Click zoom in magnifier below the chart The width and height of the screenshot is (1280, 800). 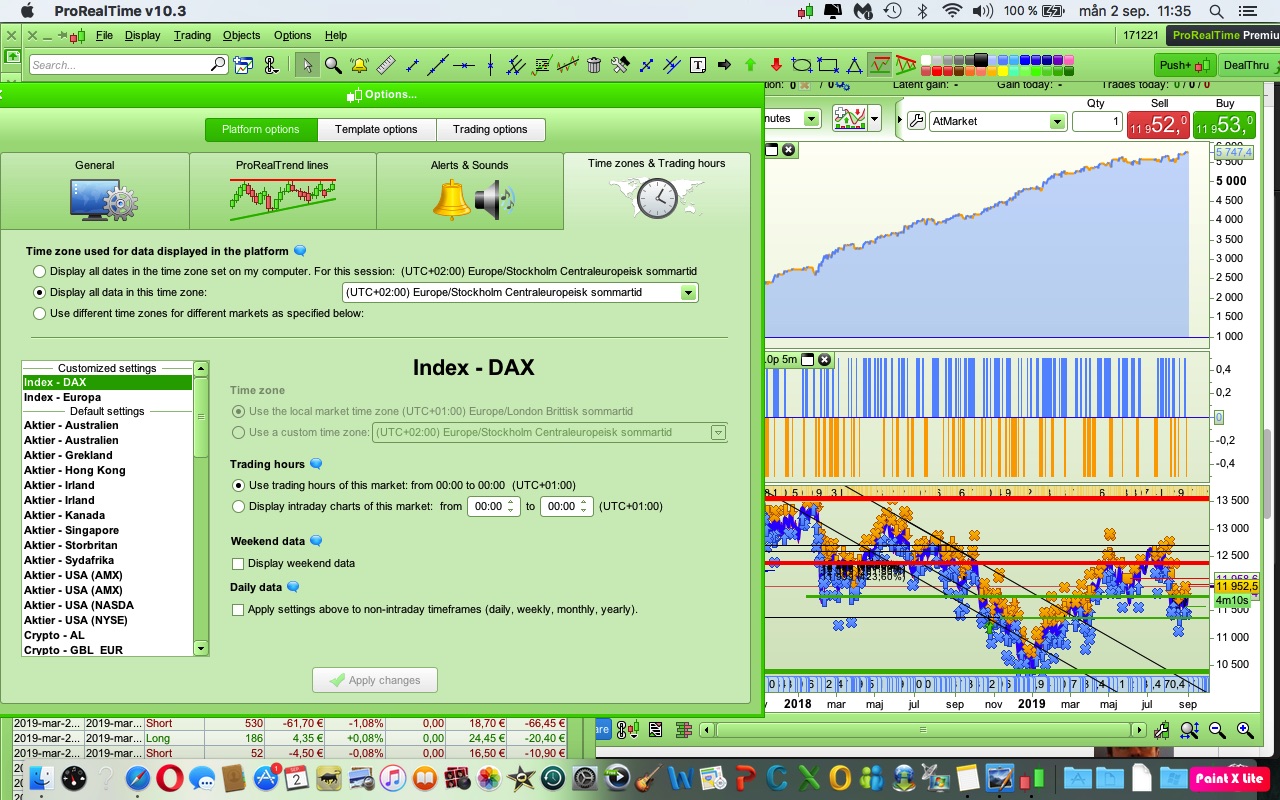coord(1244,730)
